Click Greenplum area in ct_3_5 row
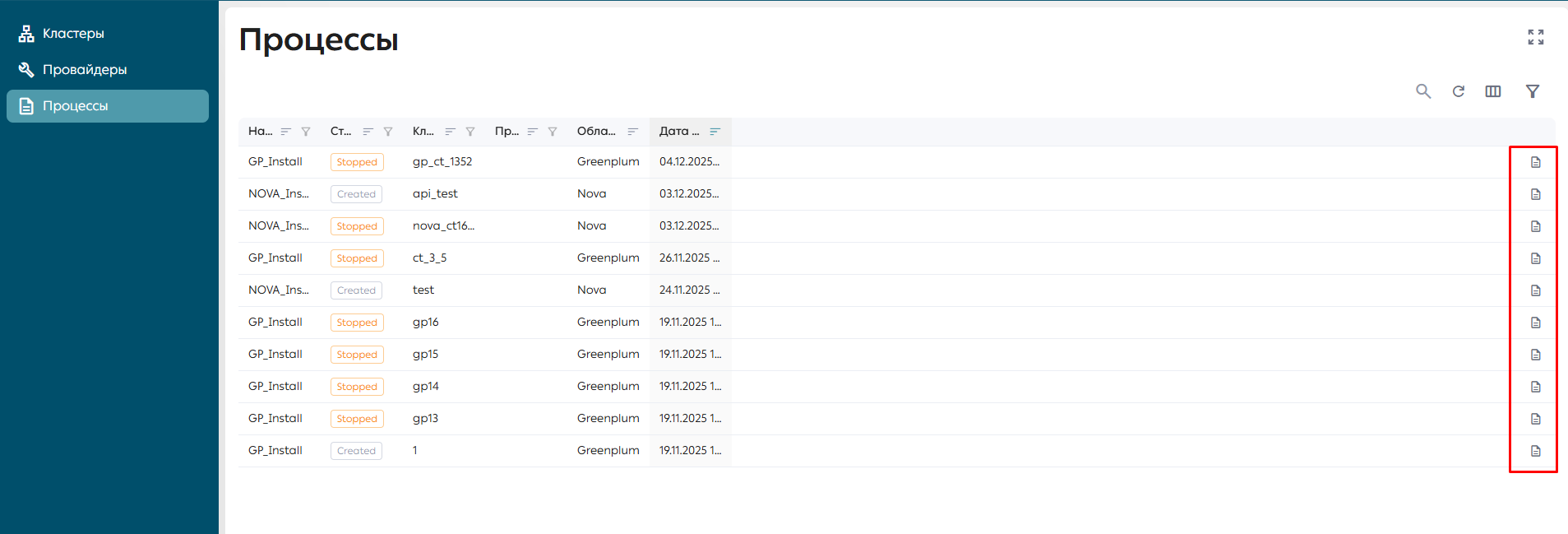 pyautogui.click(x=608, y=258)
